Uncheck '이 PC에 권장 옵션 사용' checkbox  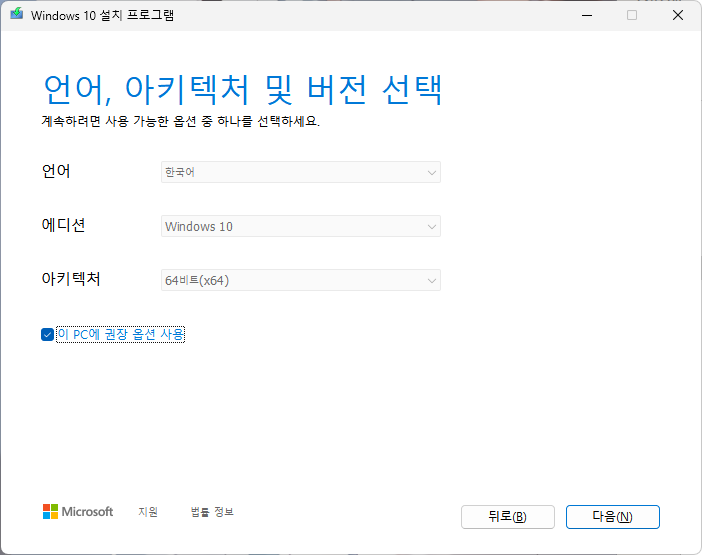(47, 334)
